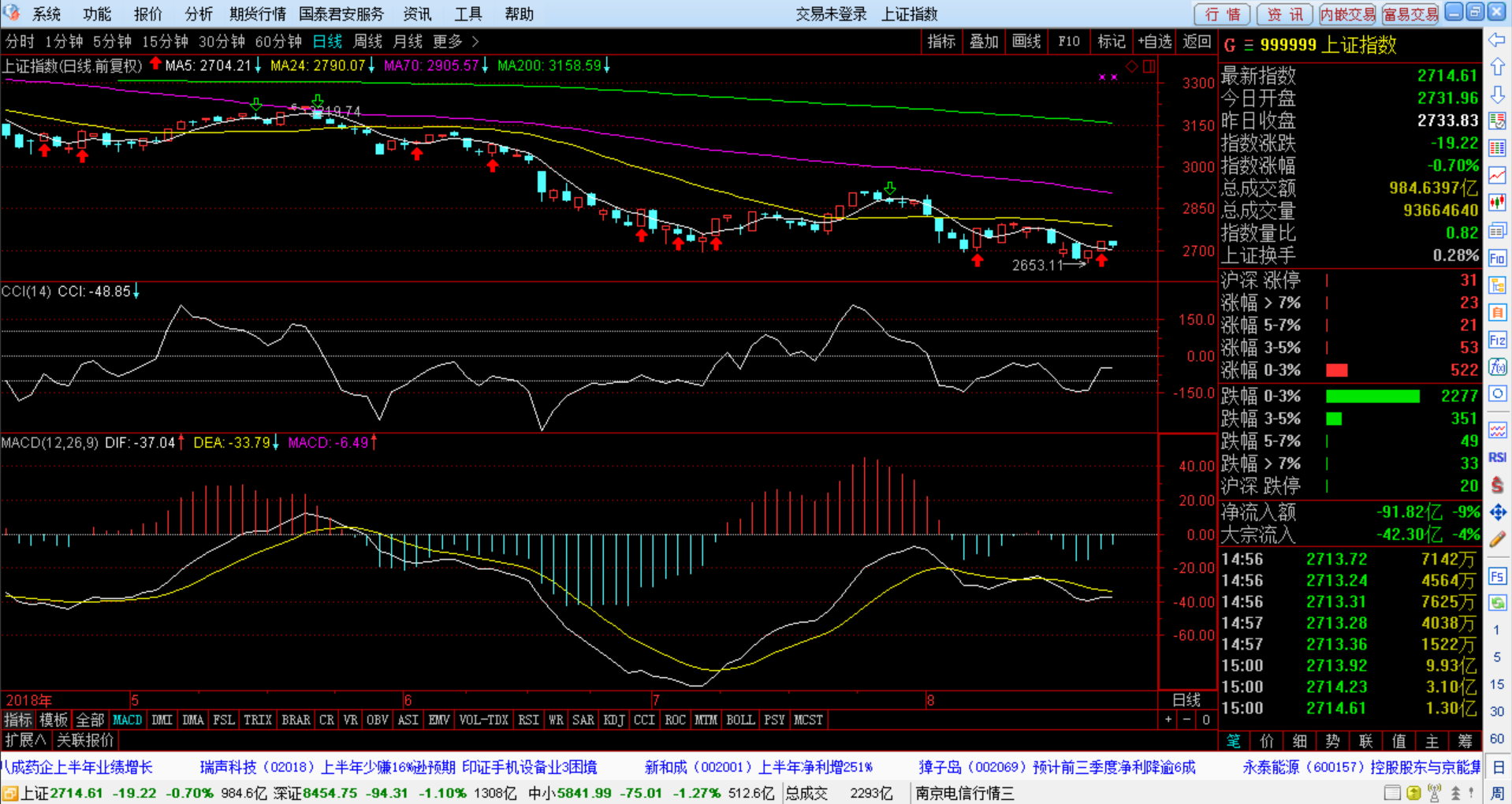Click the candlestick chart icon in sidebar
This screenshot has width=1512, height=804.
point(1497,203)
